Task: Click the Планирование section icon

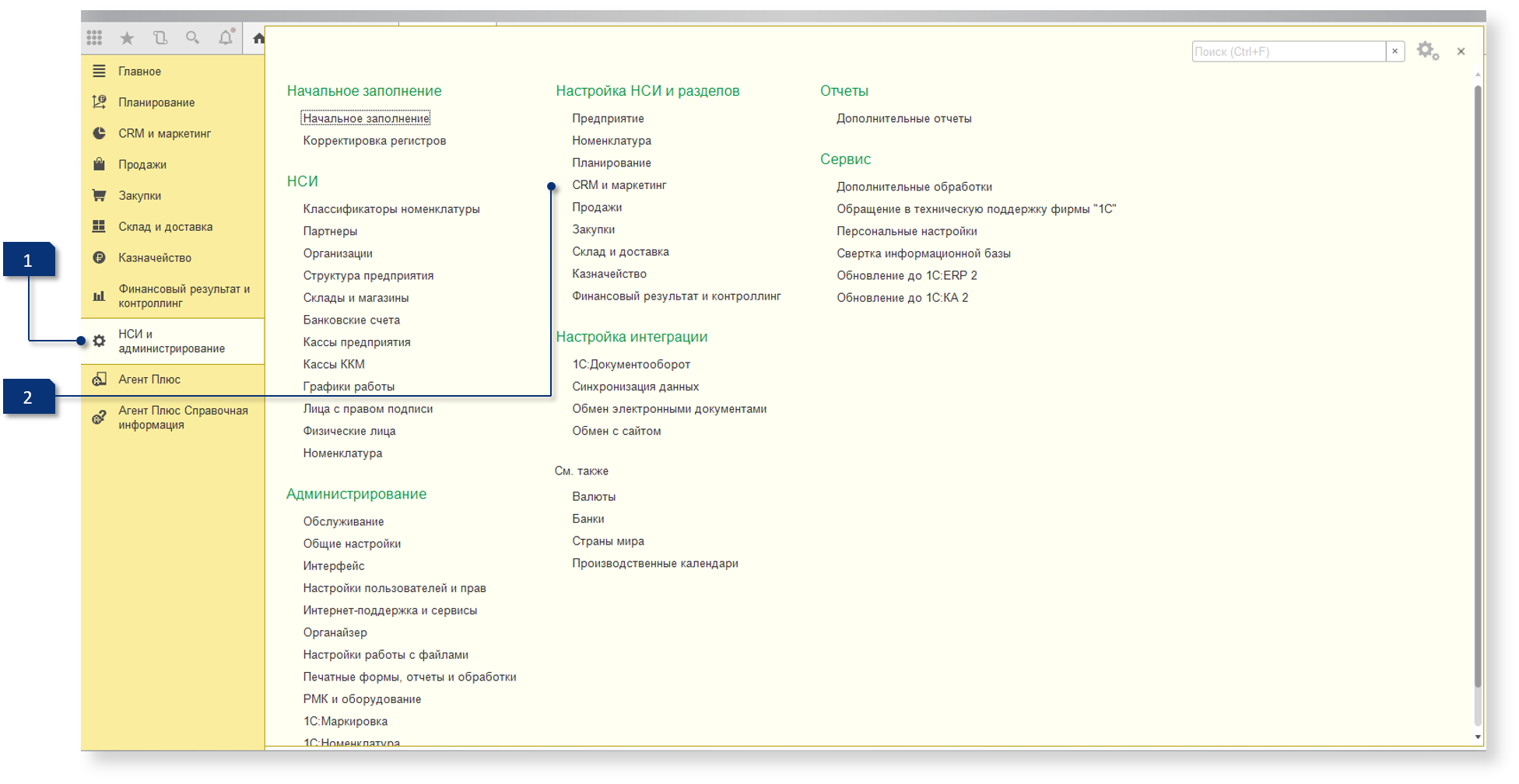Action: 99,102
